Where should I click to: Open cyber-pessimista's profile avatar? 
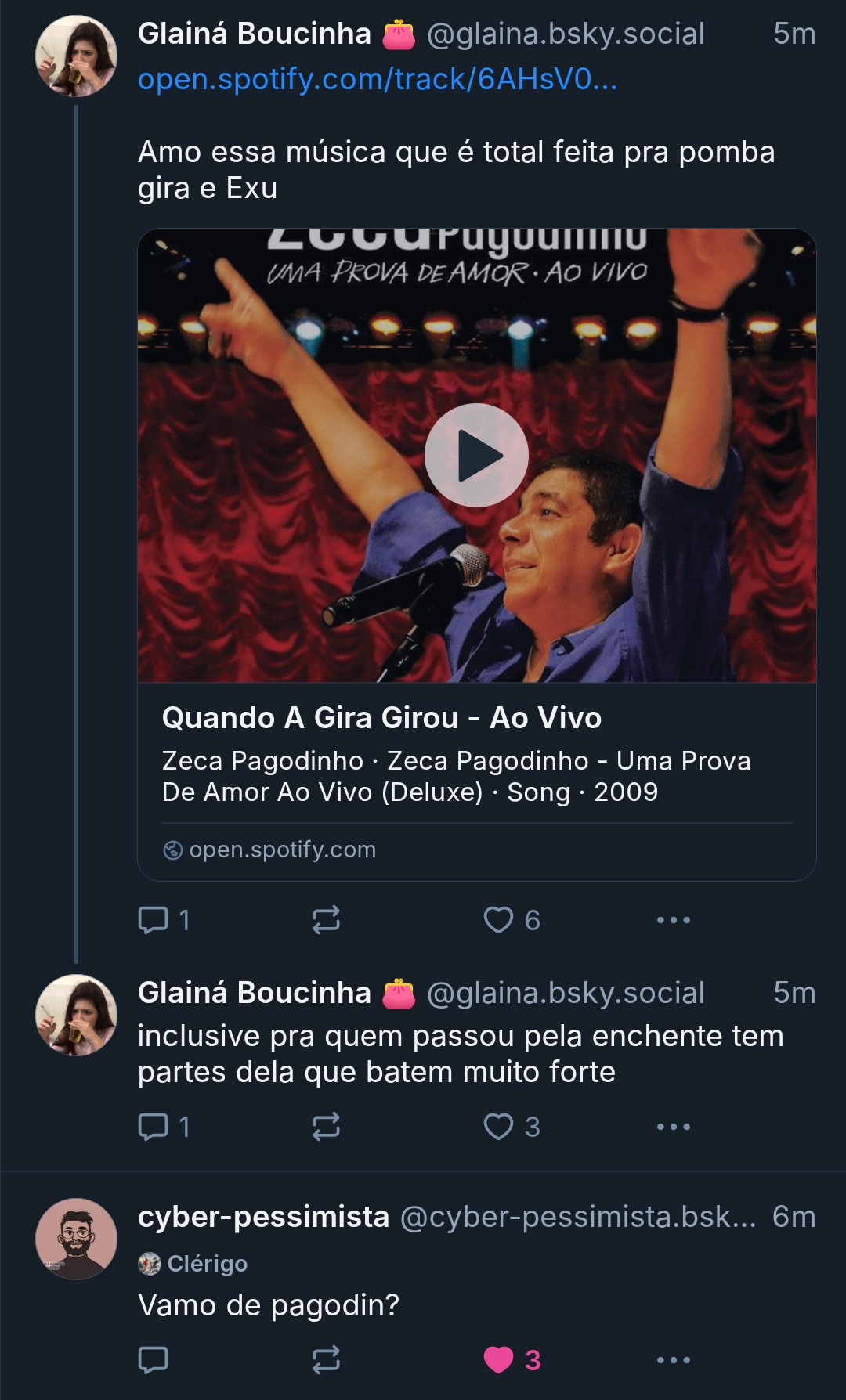click(76, 1239)
